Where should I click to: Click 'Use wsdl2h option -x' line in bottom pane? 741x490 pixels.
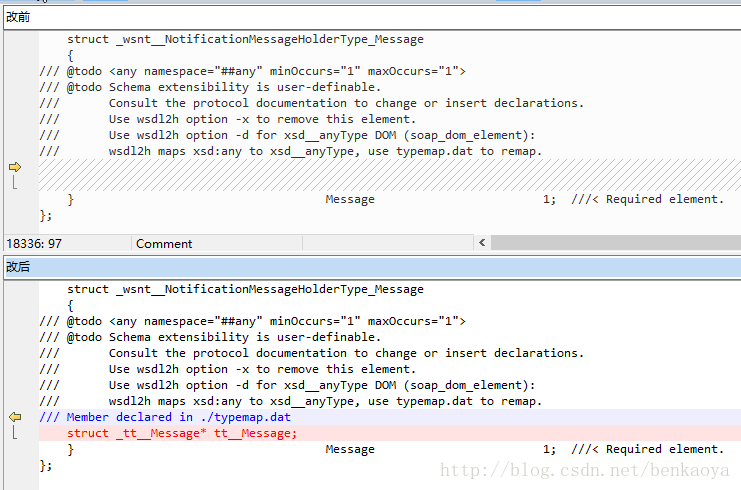pyautogui.click(x=228, y=369)
